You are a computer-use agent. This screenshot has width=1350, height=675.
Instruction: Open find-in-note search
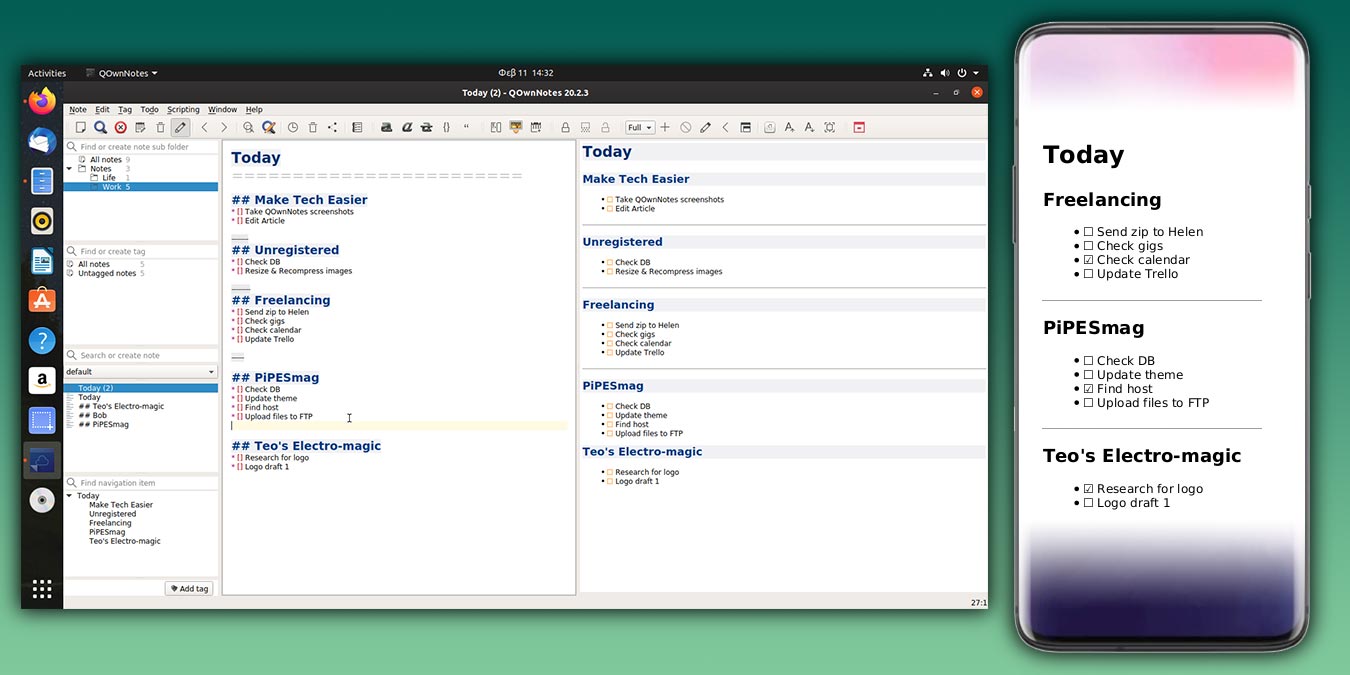(x=247, y=127)
